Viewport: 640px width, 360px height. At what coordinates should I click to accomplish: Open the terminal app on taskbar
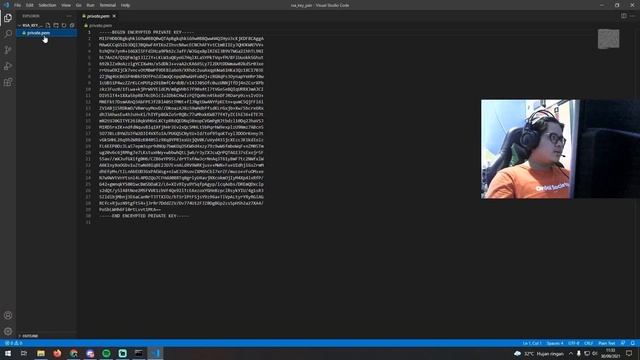pos(139,353)
